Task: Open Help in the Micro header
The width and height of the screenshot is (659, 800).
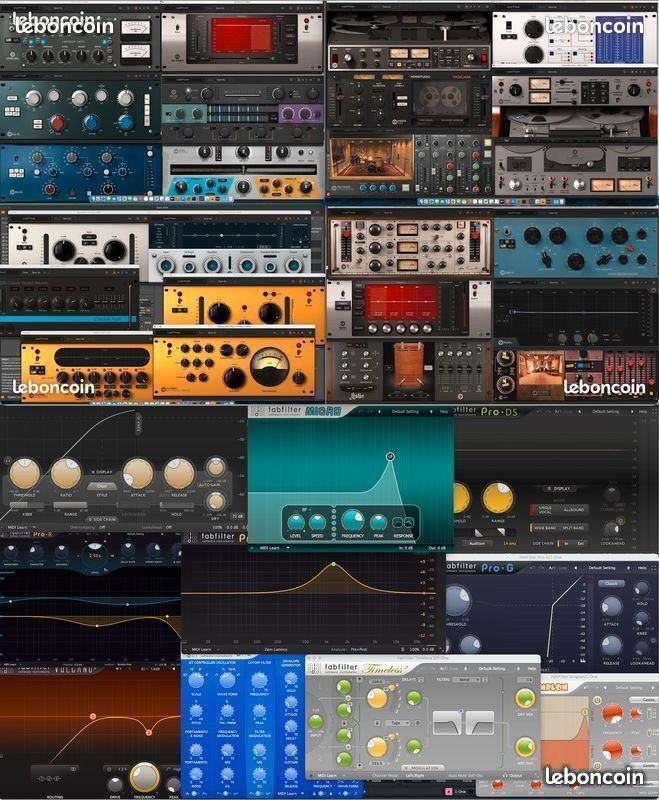Action: [444, 411]
